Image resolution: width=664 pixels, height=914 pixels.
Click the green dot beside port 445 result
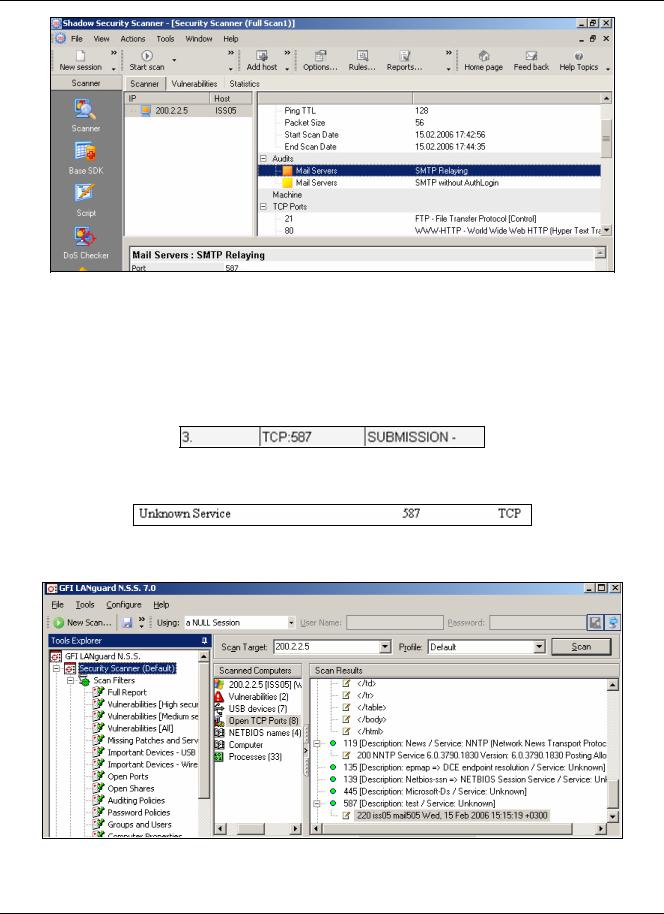coord(333,792)
